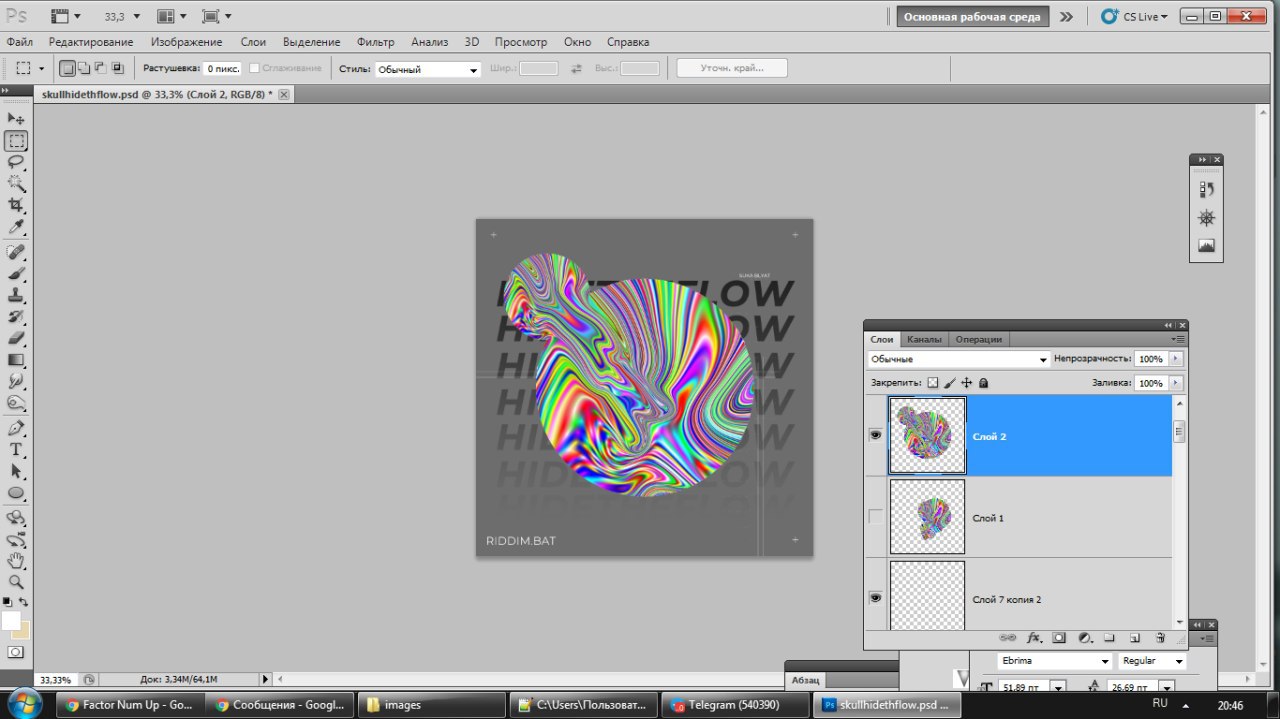Toggle lock image pixels brush icon

[950, 382]
